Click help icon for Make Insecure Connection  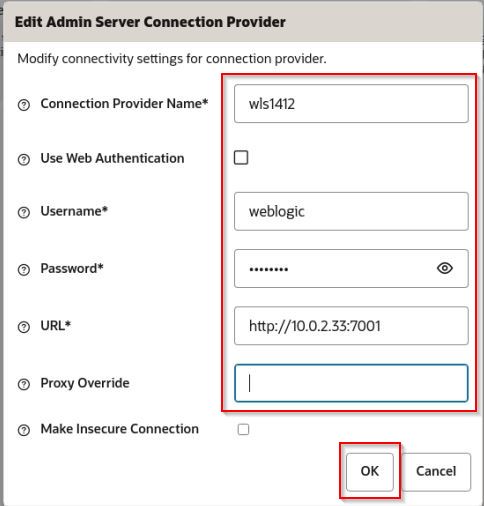[x=24, y=430]
